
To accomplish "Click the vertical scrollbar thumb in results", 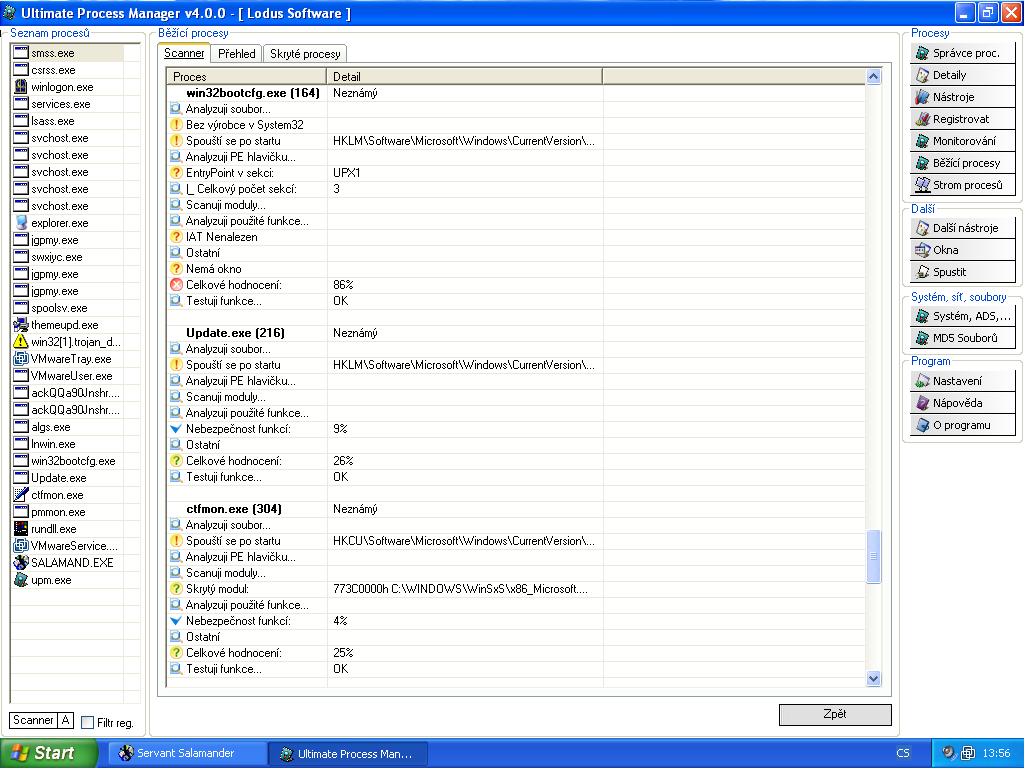I will (873, 556).
